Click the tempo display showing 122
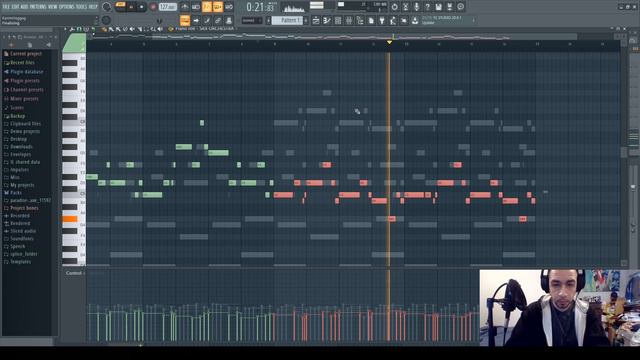 tap(168, 7)
